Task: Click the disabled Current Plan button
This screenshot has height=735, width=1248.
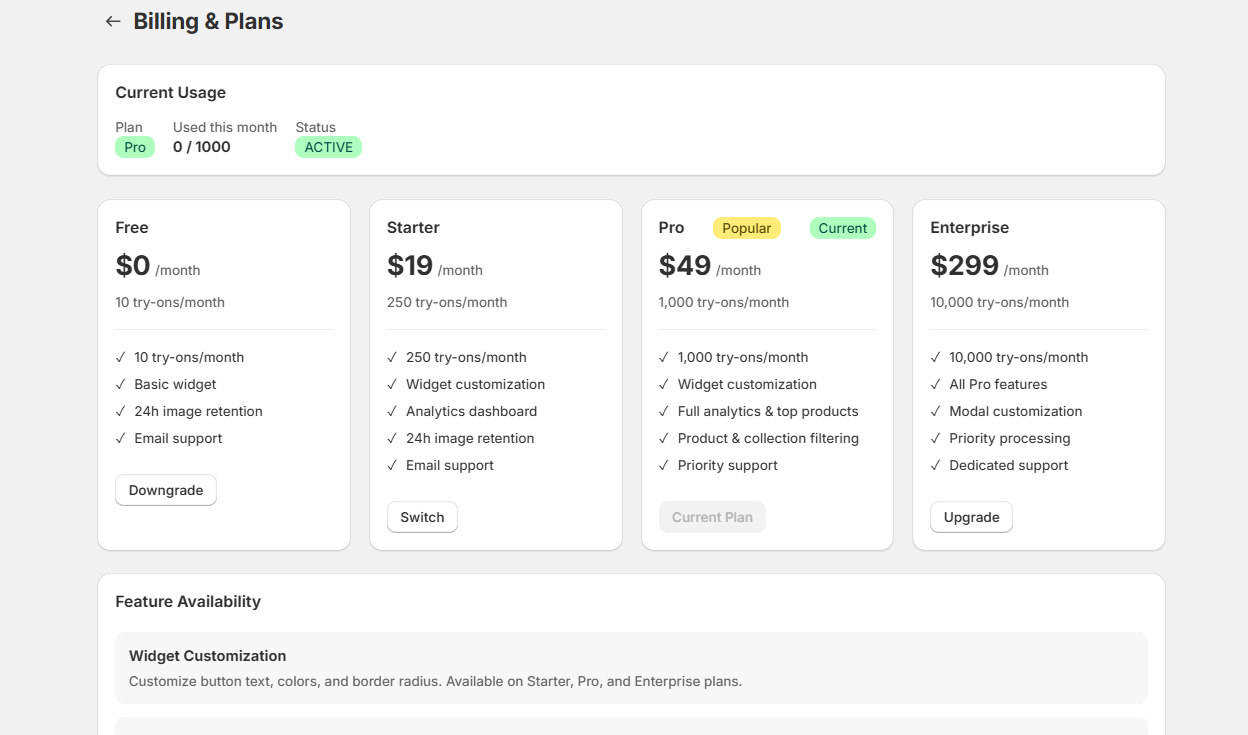Action: coord(712,516)
